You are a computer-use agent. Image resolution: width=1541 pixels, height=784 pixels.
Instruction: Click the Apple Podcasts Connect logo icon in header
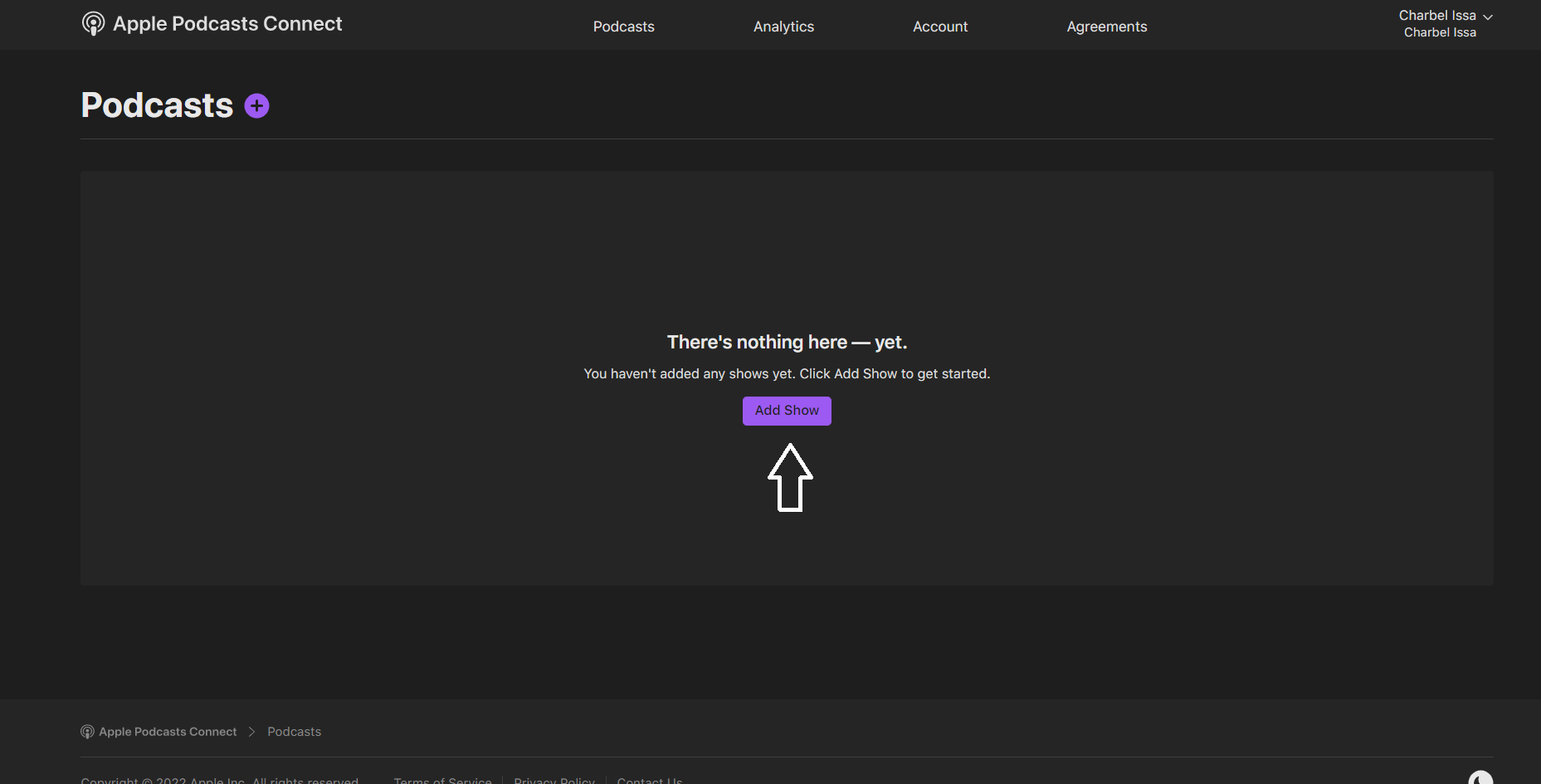[93, 24]
